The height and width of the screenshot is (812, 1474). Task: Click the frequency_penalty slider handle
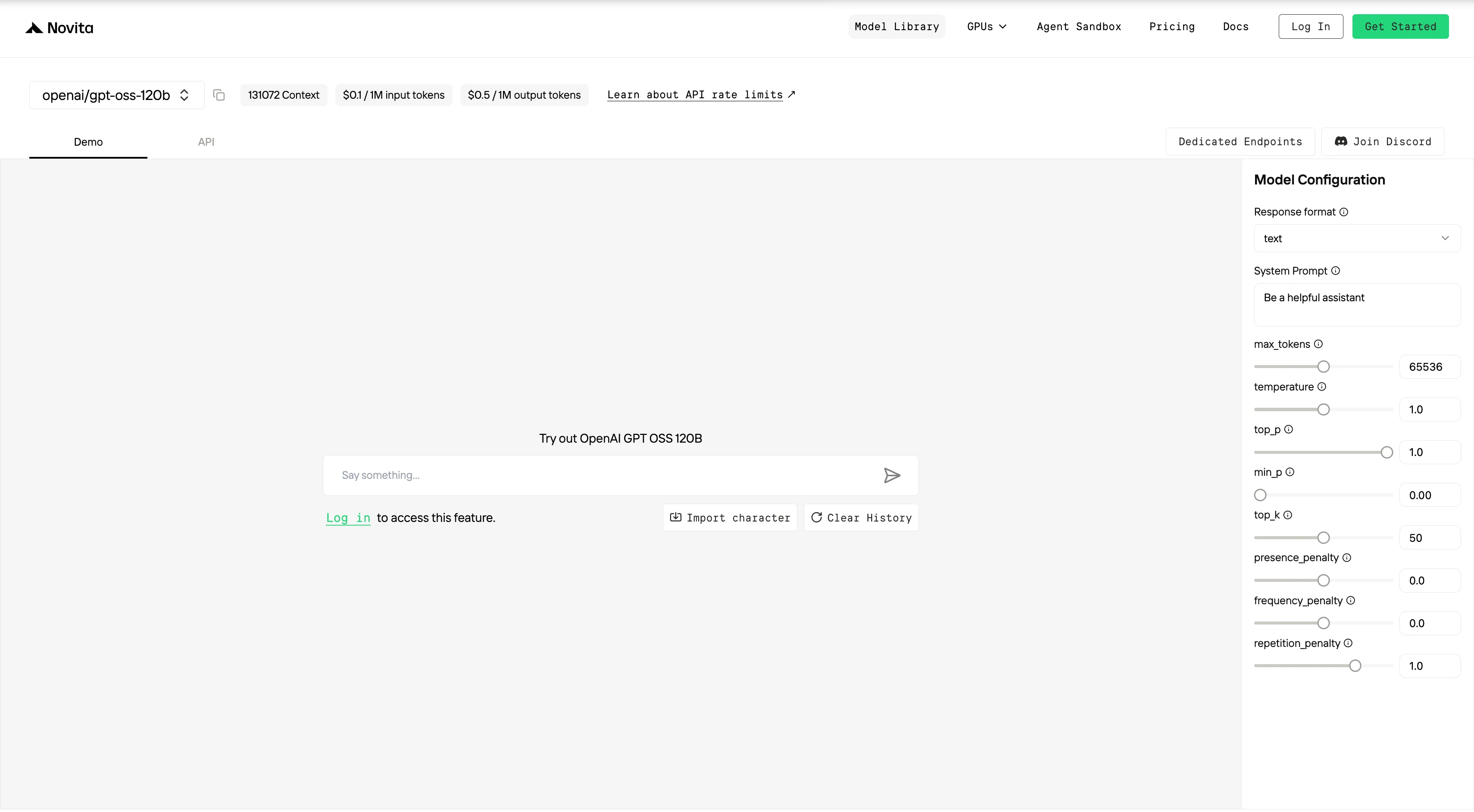[1323, 624]
